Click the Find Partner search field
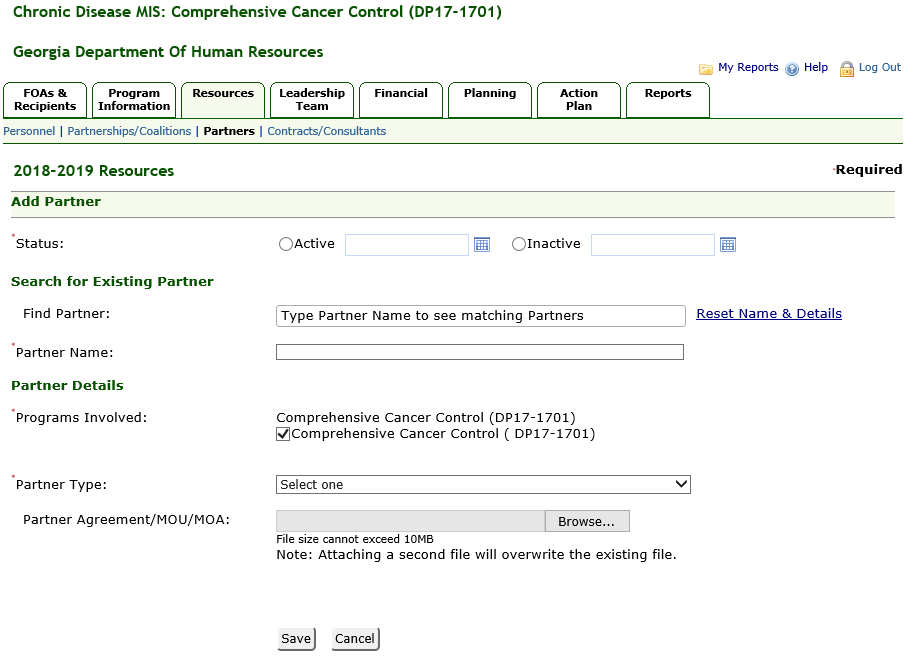 coord(480,316)
